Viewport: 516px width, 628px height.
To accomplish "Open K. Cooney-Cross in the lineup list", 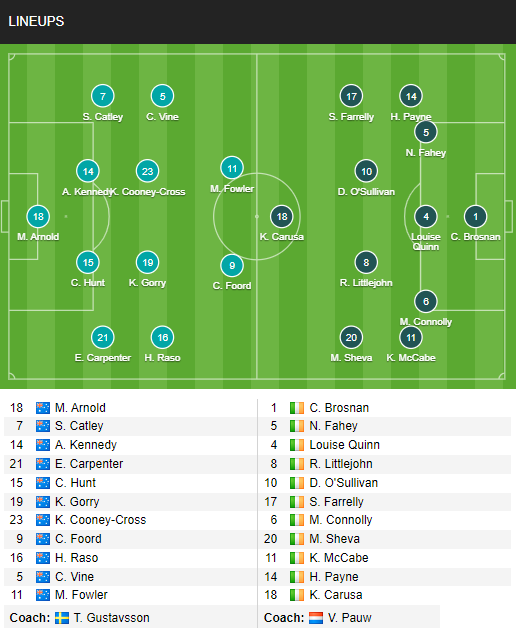I will [101, 520].
